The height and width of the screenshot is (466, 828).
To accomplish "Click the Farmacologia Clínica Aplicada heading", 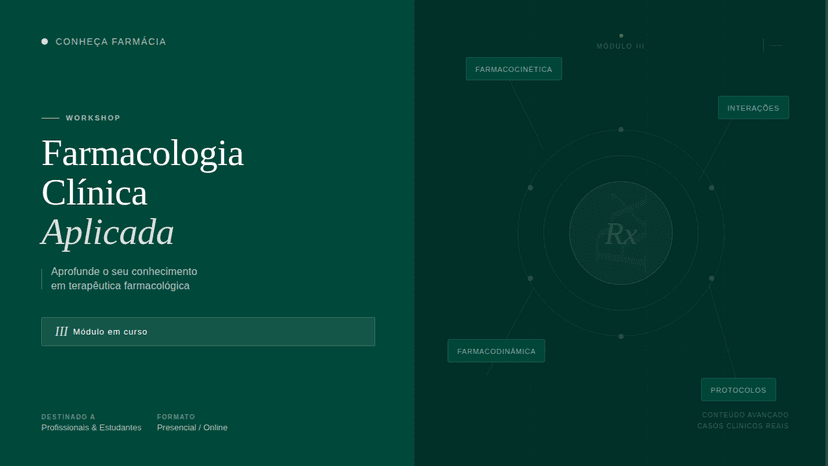I will click(x=143, y=192).
